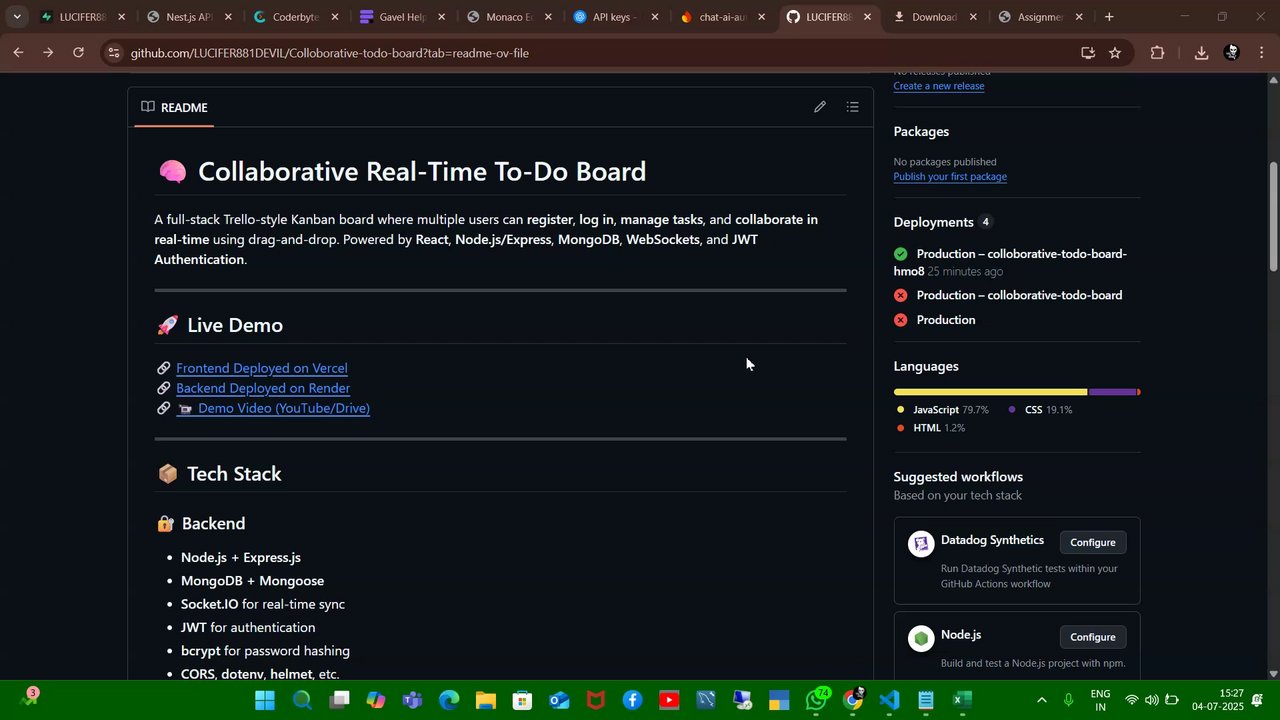Screen dimensions: 1280x720
Task: Switch to the Assignment tab
Action: pyautogui.click(x=1043, y=17)
